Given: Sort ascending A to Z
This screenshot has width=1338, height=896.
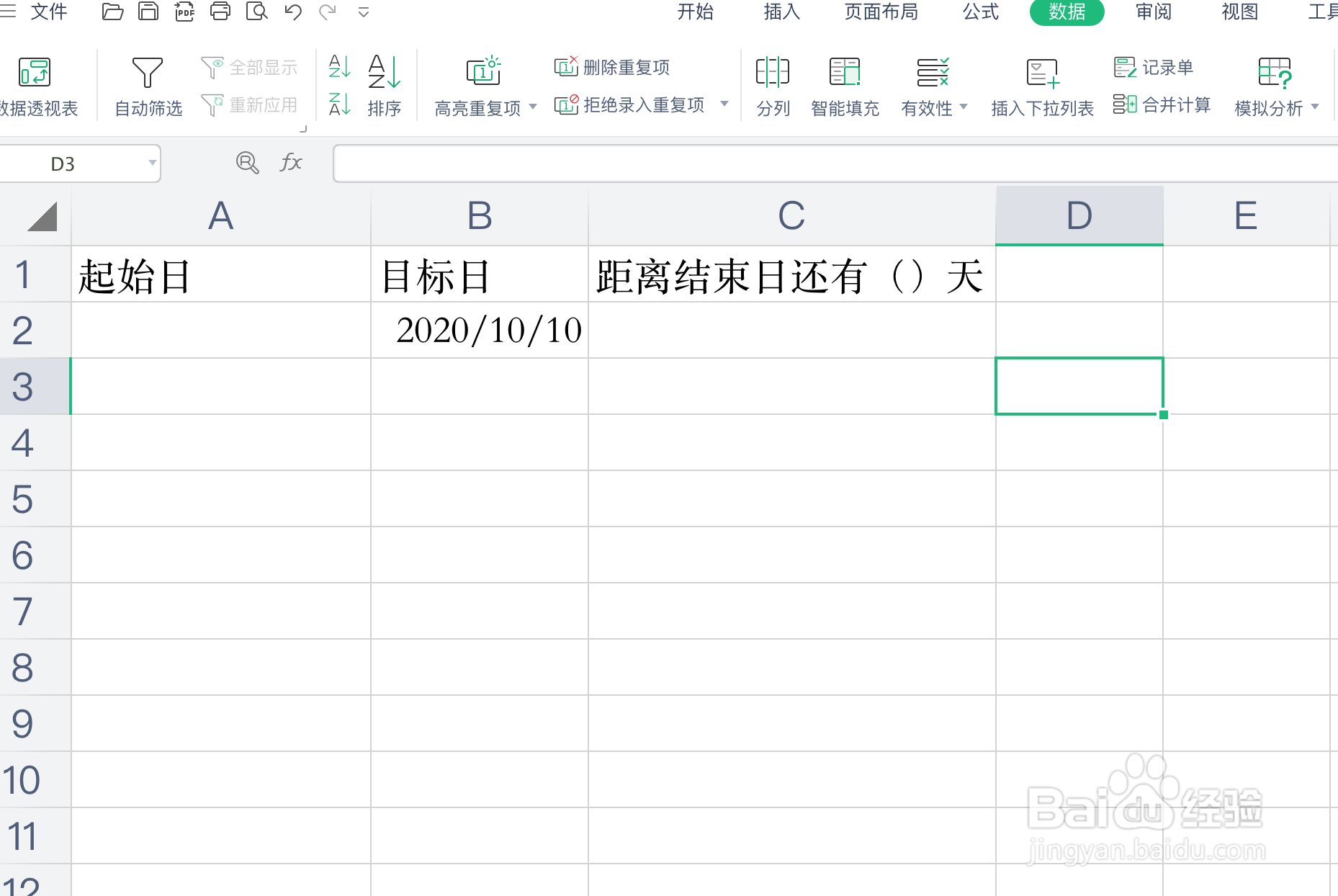Looking at the screenshot, I should 339,66.
